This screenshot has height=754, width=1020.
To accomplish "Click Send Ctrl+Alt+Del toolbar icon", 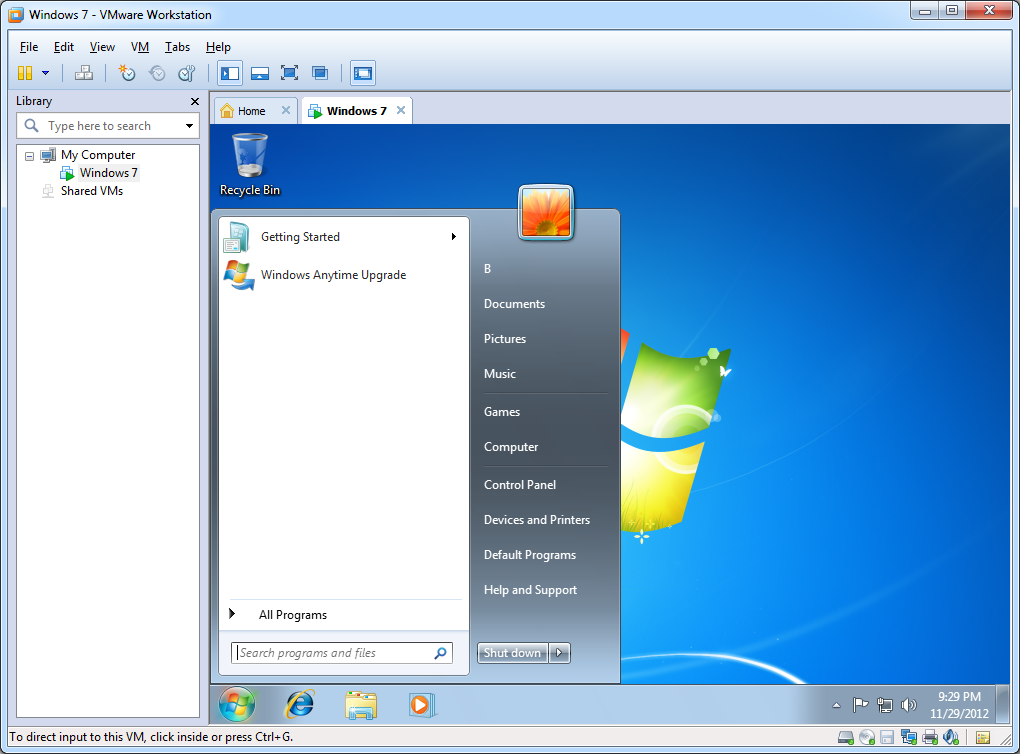I will [84, 73].
